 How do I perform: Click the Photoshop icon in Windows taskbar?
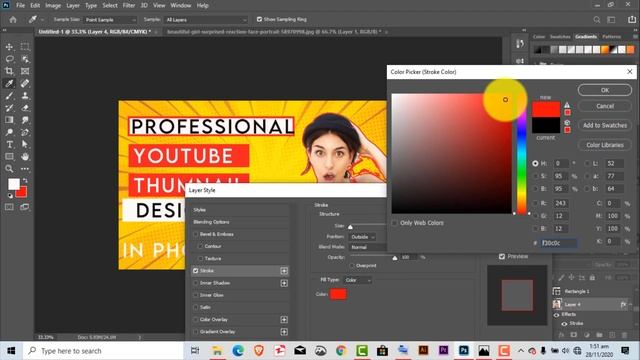(464, 351)
